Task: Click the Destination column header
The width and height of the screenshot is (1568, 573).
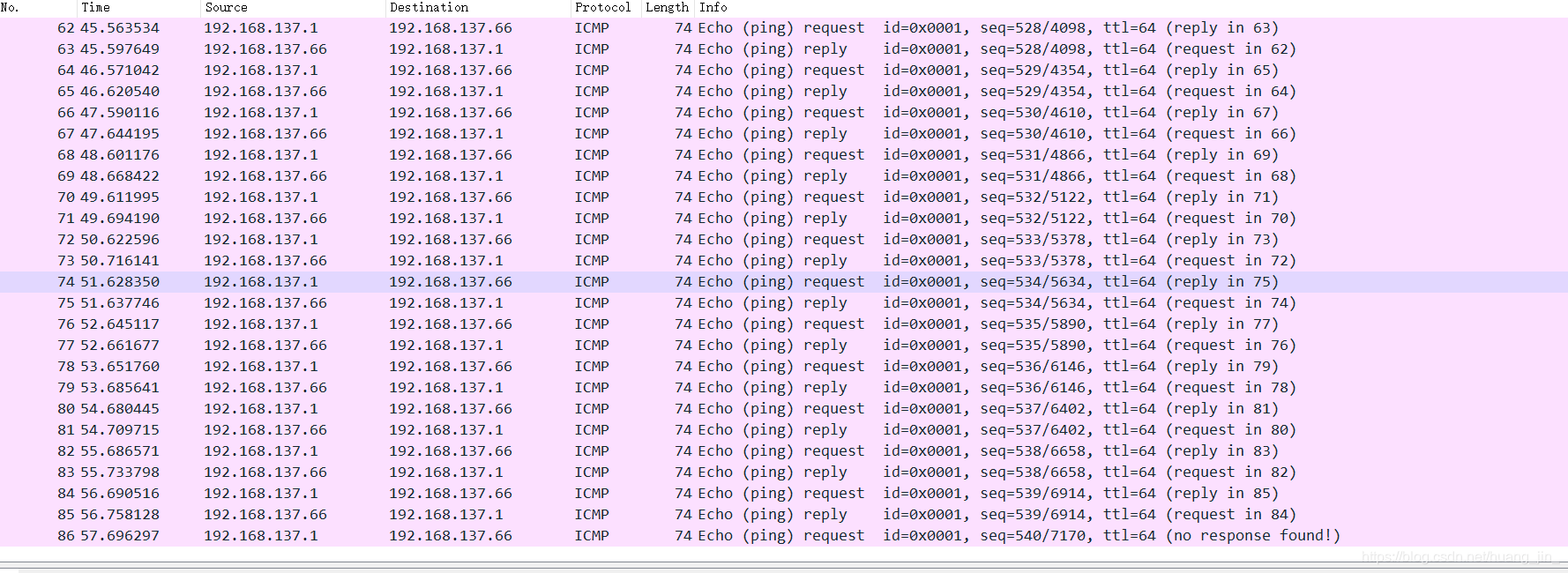Action: pos(478,8)
